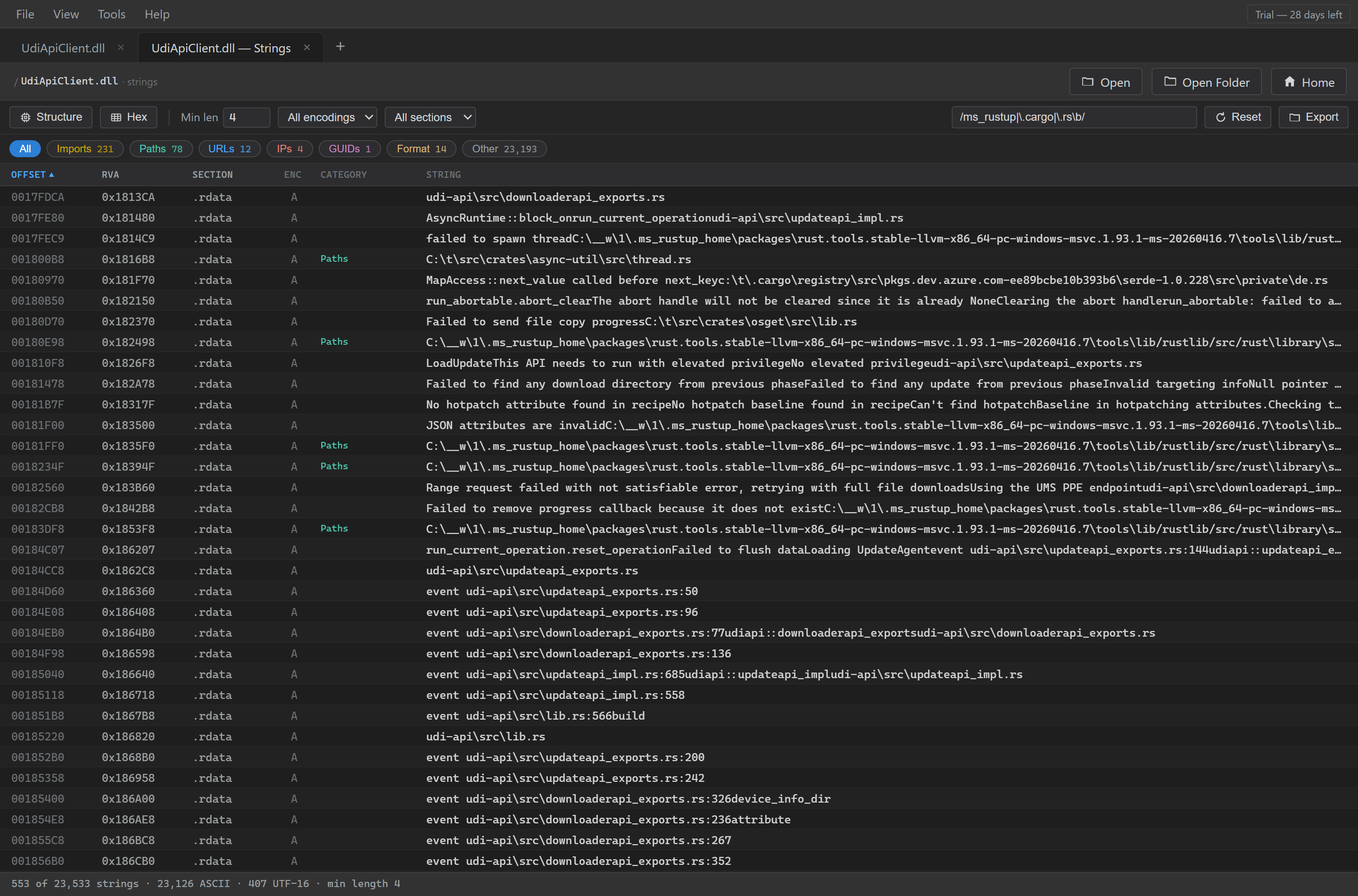Select row at offset 0017FDCA
This screenshot has width=1358, height=896.
[679, 197]
